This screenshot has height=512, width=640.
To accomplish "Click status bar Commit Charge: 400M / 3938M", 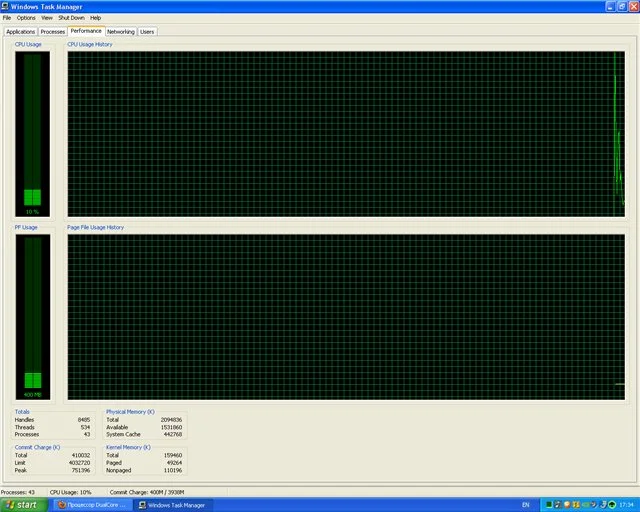I will 147,492.
